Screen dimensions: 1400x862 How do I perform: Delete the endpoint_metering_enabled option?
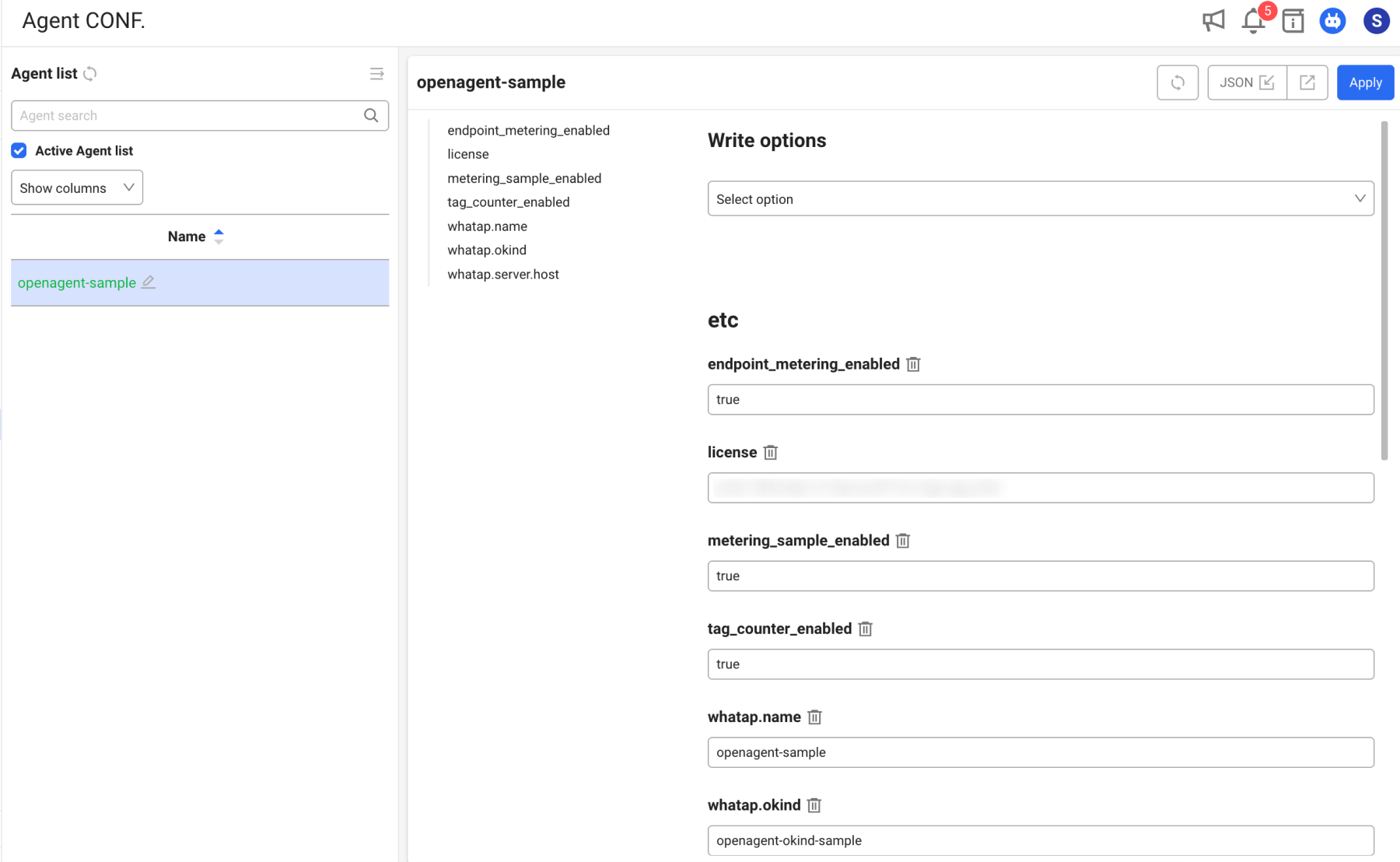(x=913, y=364)
